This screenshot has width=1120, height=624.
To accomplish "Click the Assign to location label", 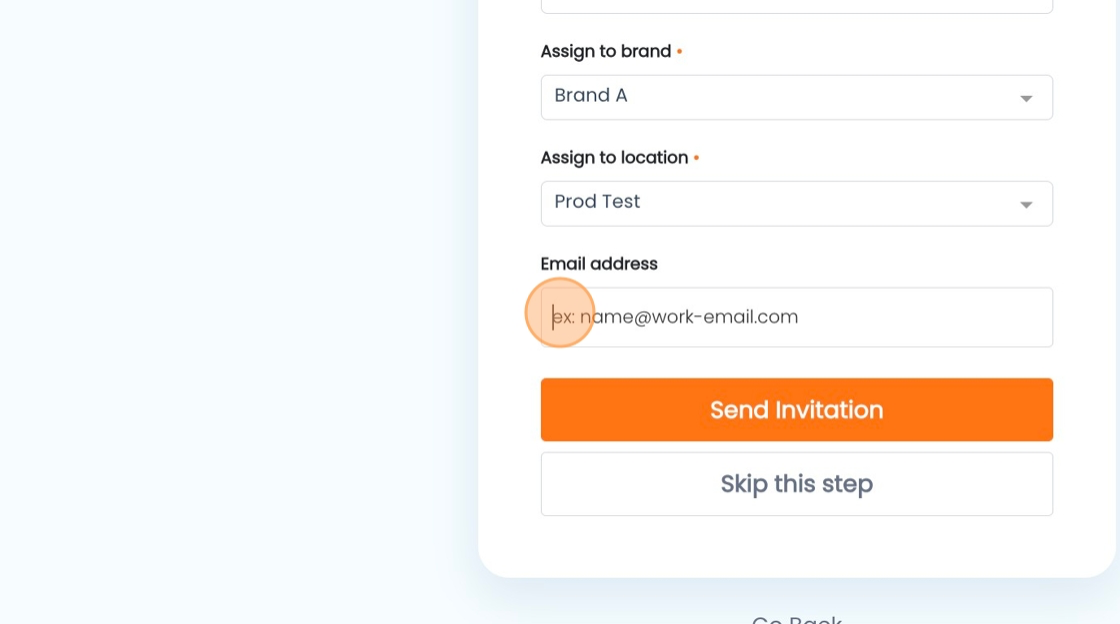I will 614,157.
